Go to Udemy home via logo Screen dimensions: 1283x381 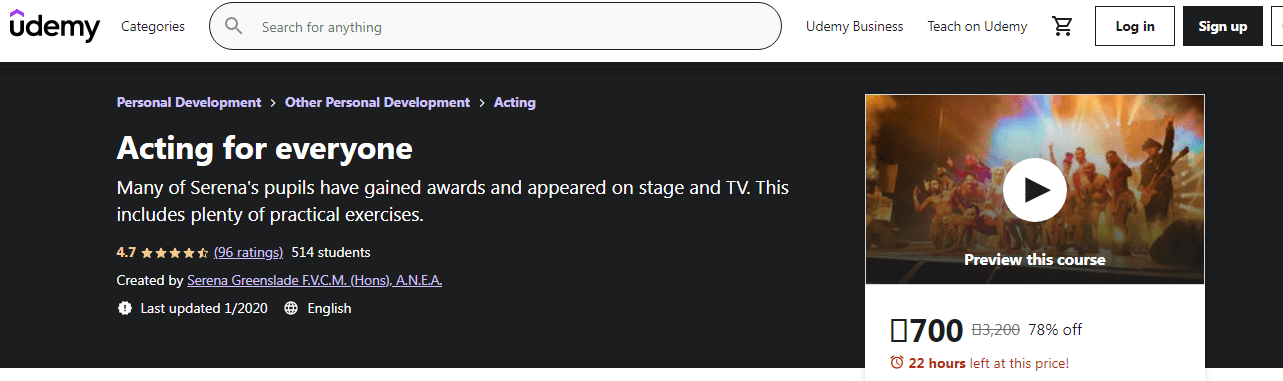[55, 27]
